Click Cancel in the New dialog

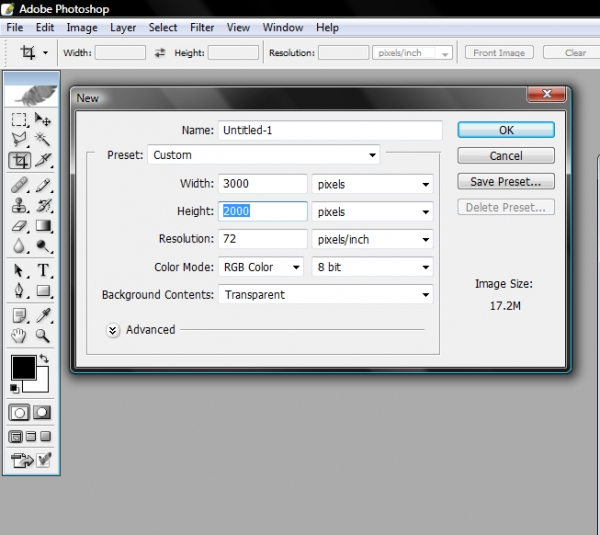(x=506, y=156)
